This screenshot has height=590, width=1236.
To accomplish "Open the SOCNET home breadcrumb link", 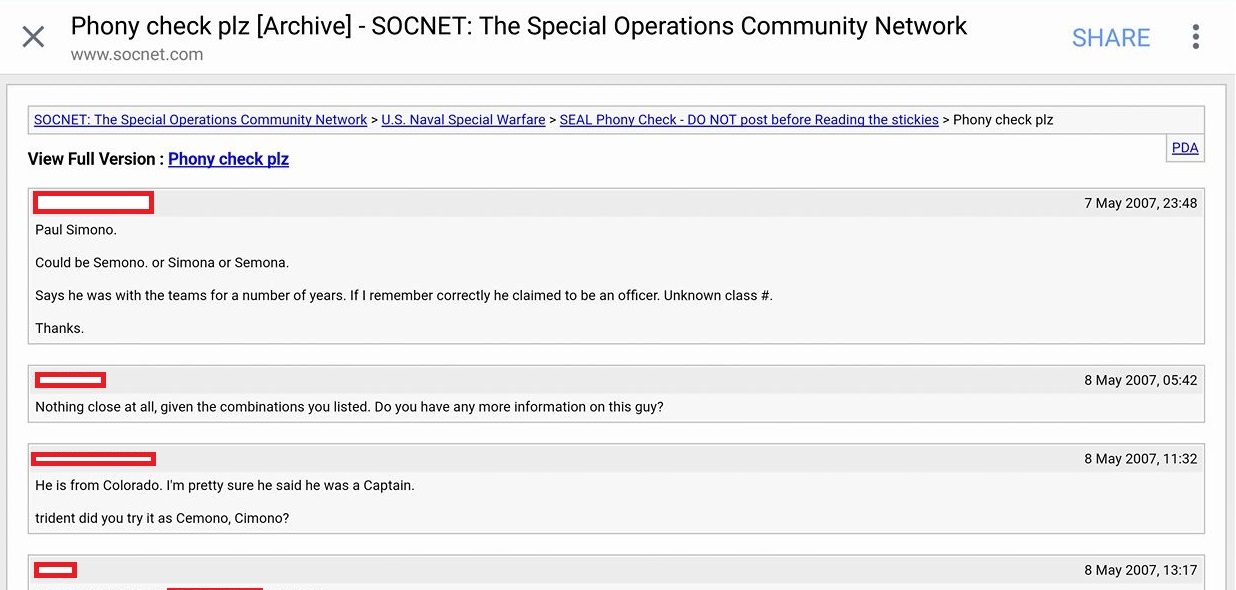I will pyautogui.click(x=200, y=120).
